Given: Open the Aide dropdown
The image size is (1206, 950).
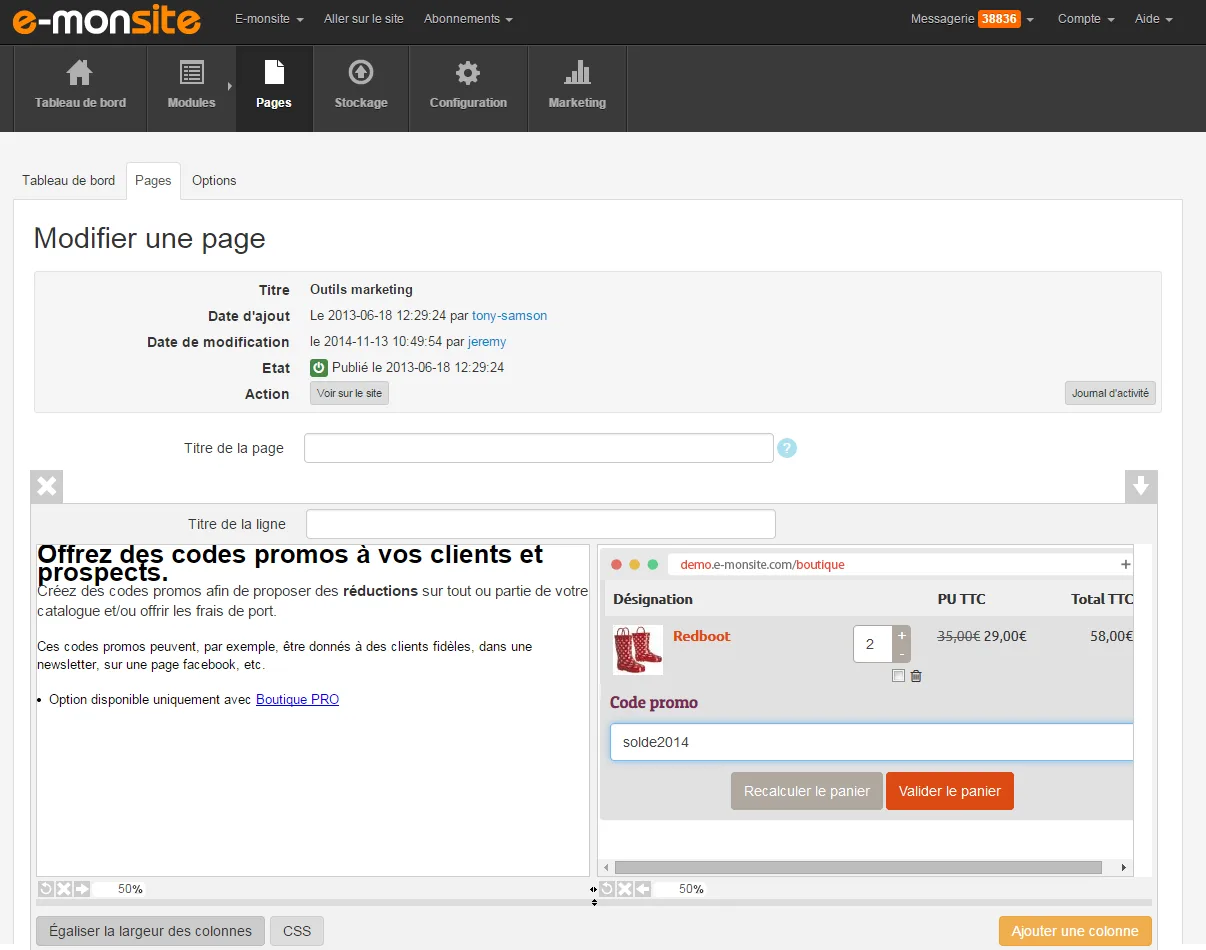Looking at the screenshot, I should click(x=1153, y=19).
